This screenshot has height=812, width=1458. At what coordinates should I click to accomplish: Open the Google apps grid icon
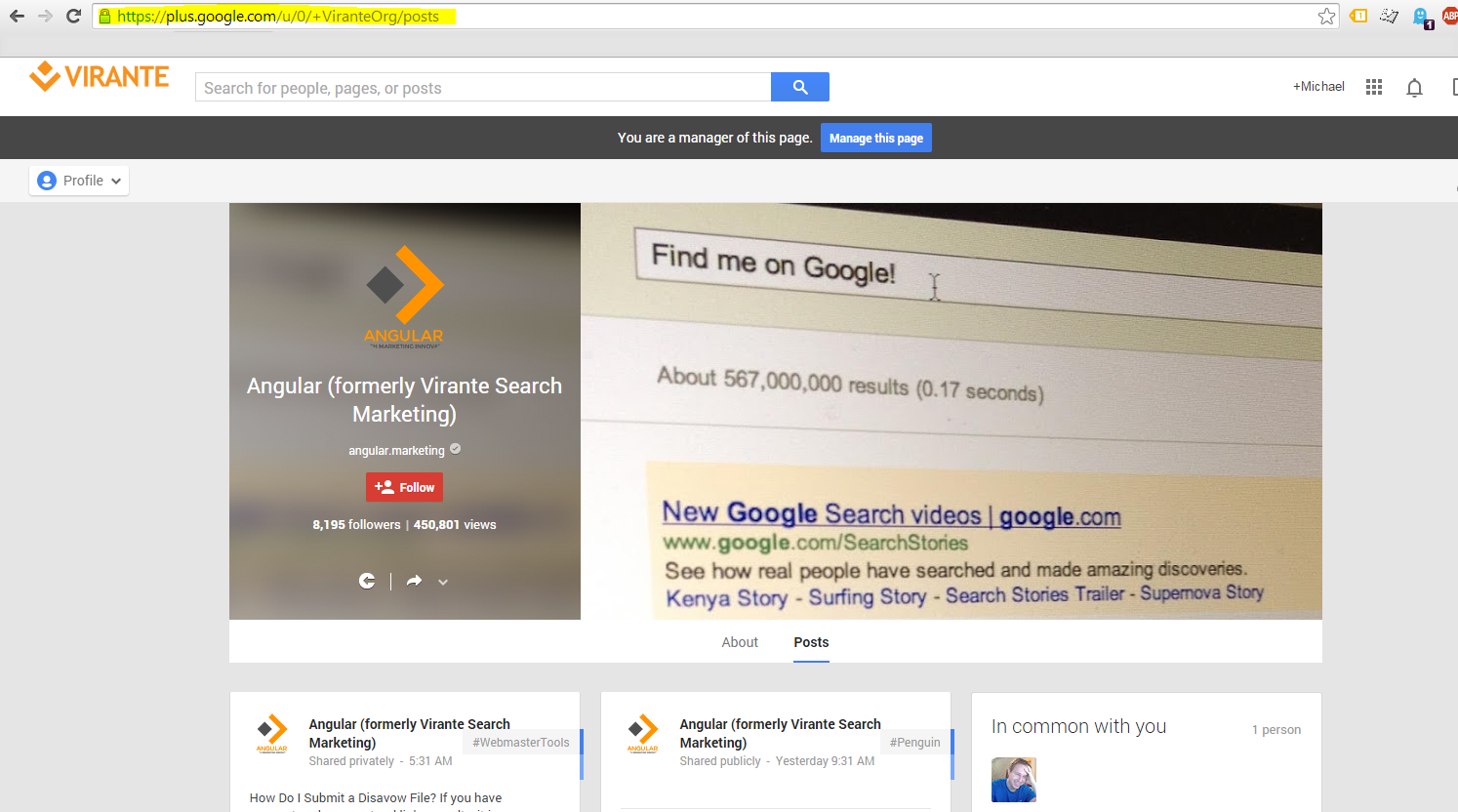pos(1374,87)
